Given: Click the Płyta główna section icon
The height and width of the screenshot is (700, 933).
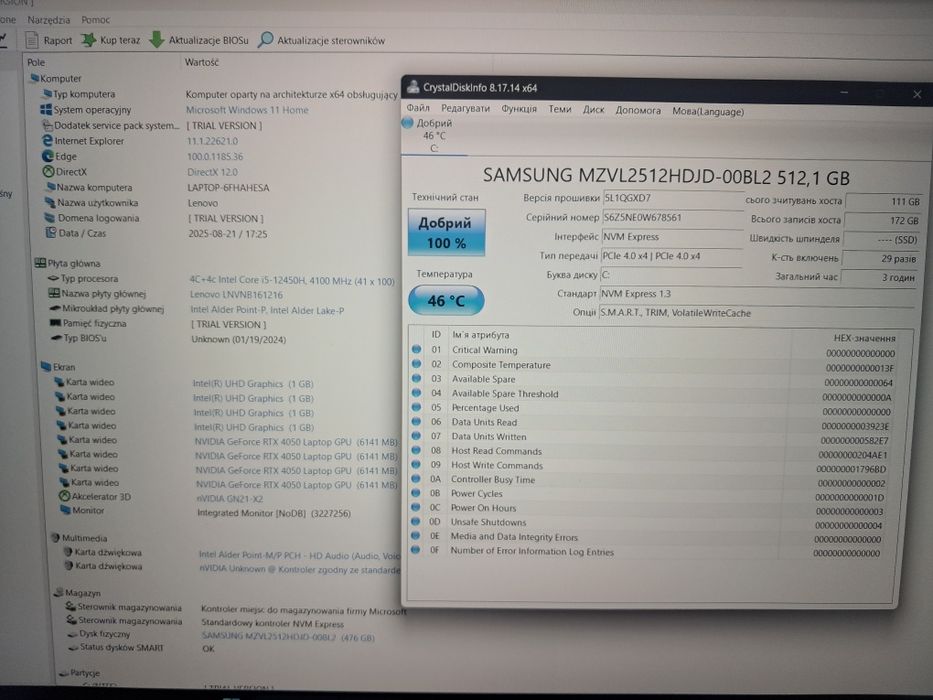Looking at the screenshot, I should [x=40, y=262].
